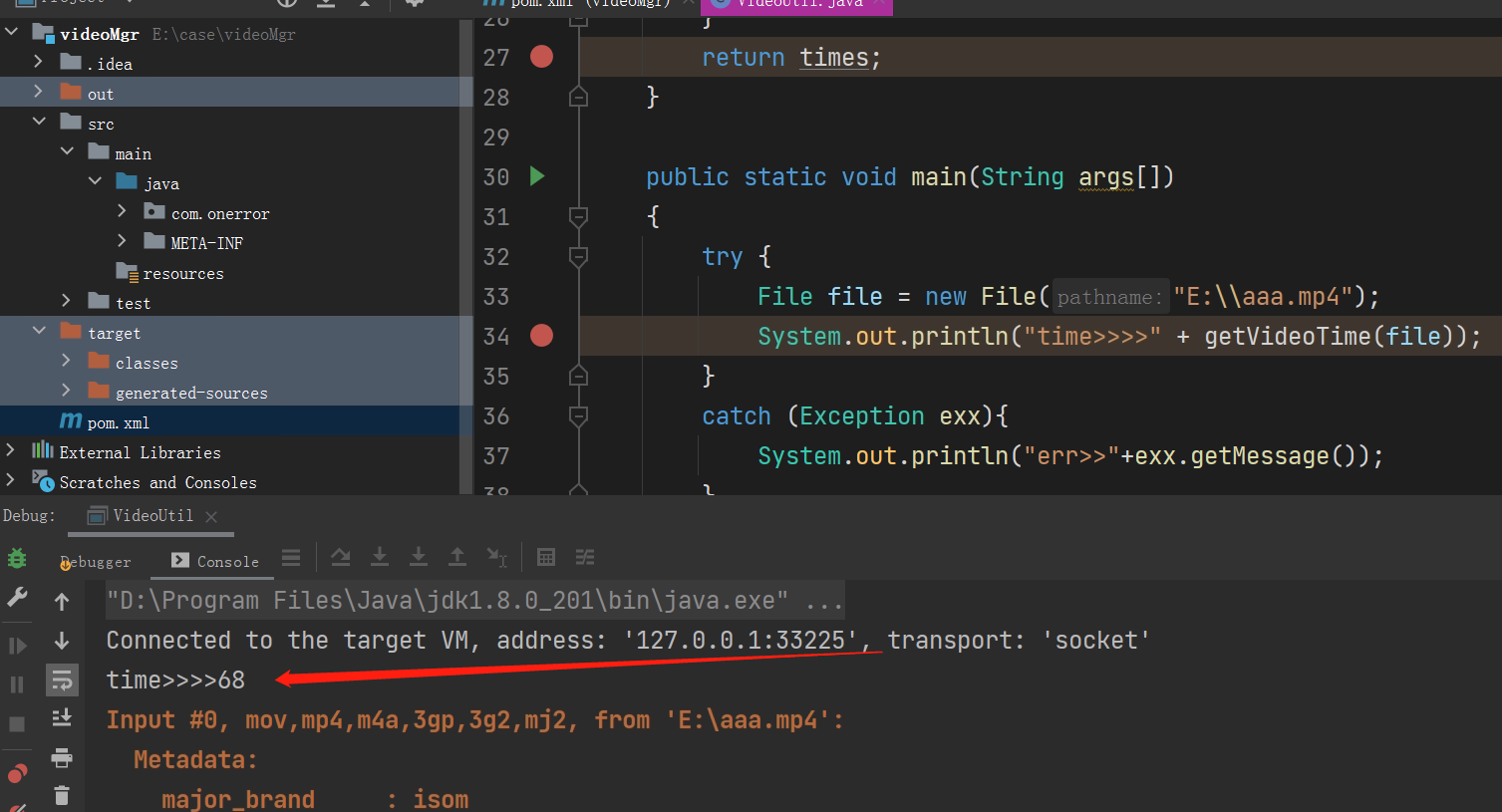Toggle Soft-Wrap in the console

pos(62,680)
